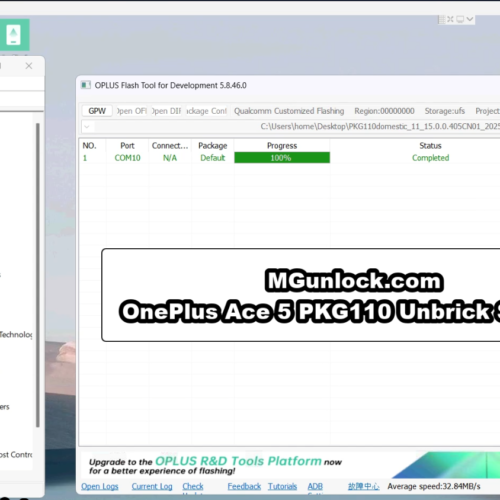Image resolution: width=500 pixels, height=500 pixels.
Task: Click the Package Conf button
Action: pos(206,111)
